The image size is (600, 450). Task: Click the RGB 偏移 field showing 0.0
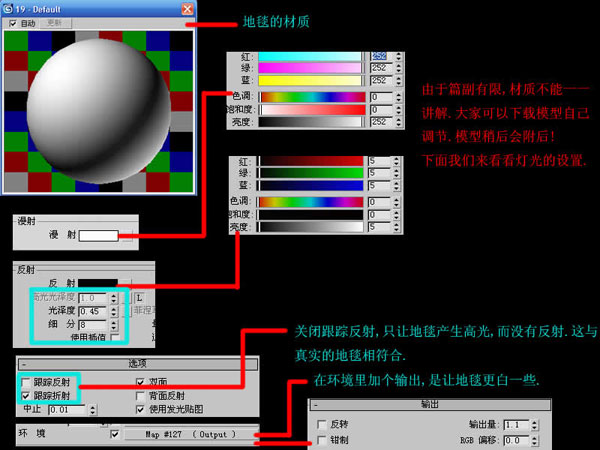[x=516, y=440]
